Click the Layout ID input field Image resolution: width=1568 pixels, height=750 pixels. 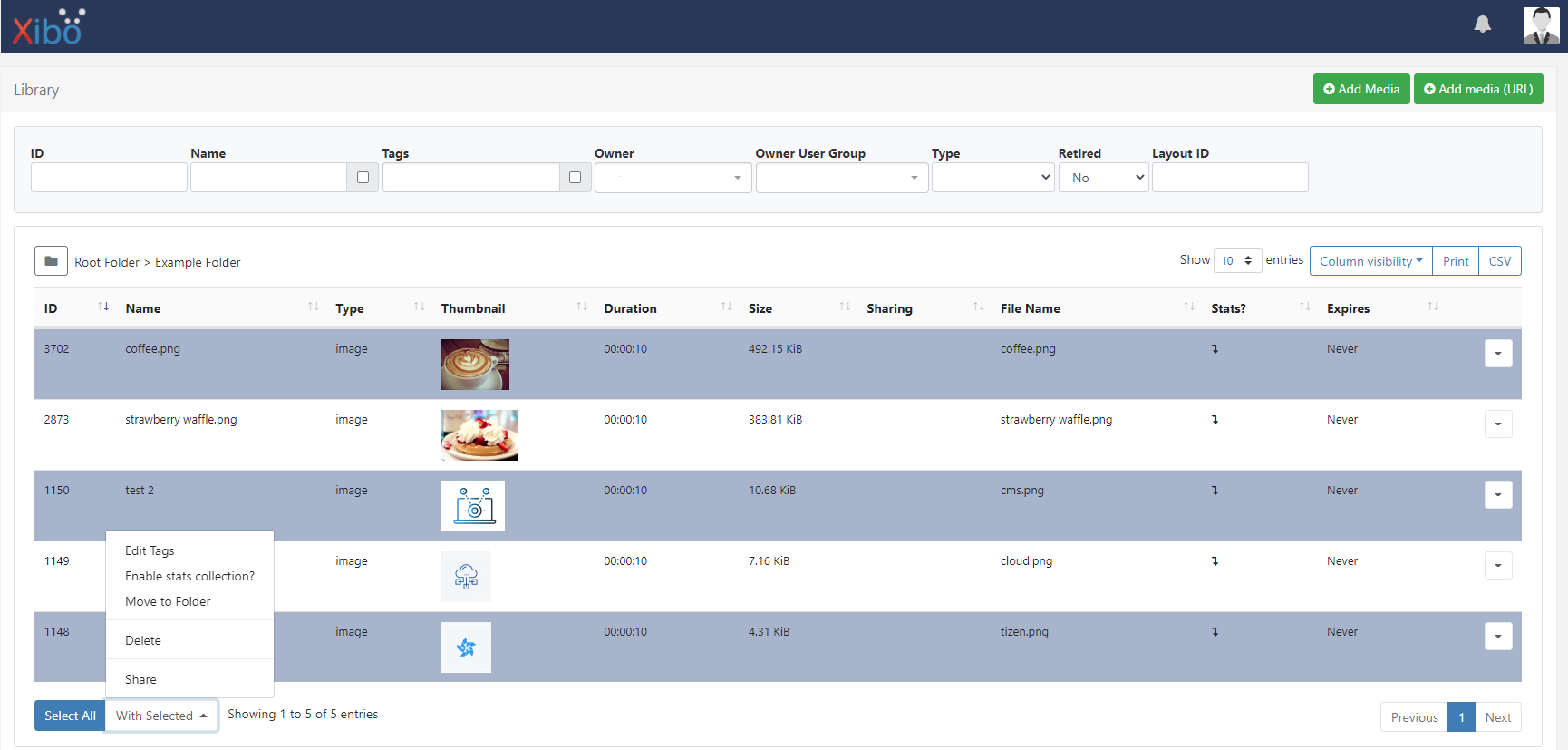pos(1229,178)
